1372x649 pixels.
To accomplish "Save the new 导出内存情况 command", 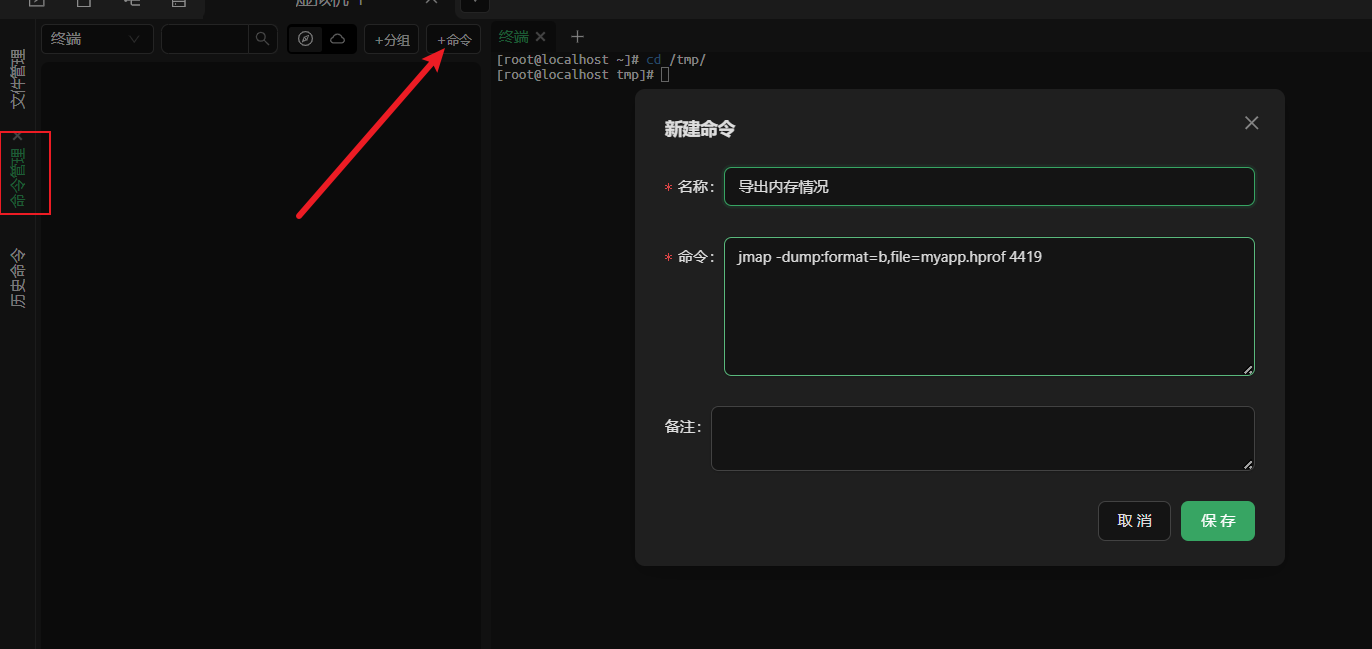I will (x=1217, y=520).
